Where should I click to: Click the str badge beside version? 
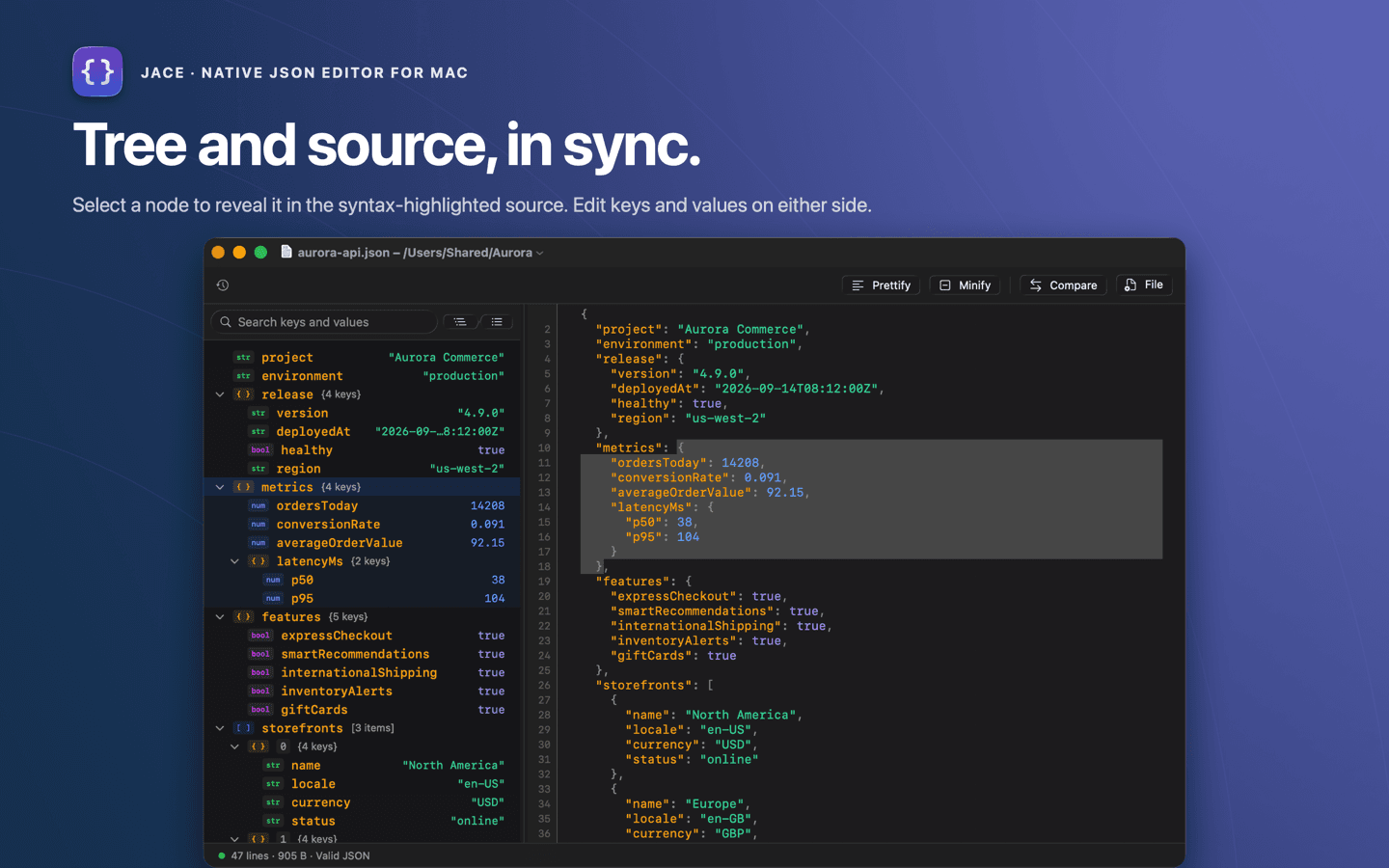259,413
